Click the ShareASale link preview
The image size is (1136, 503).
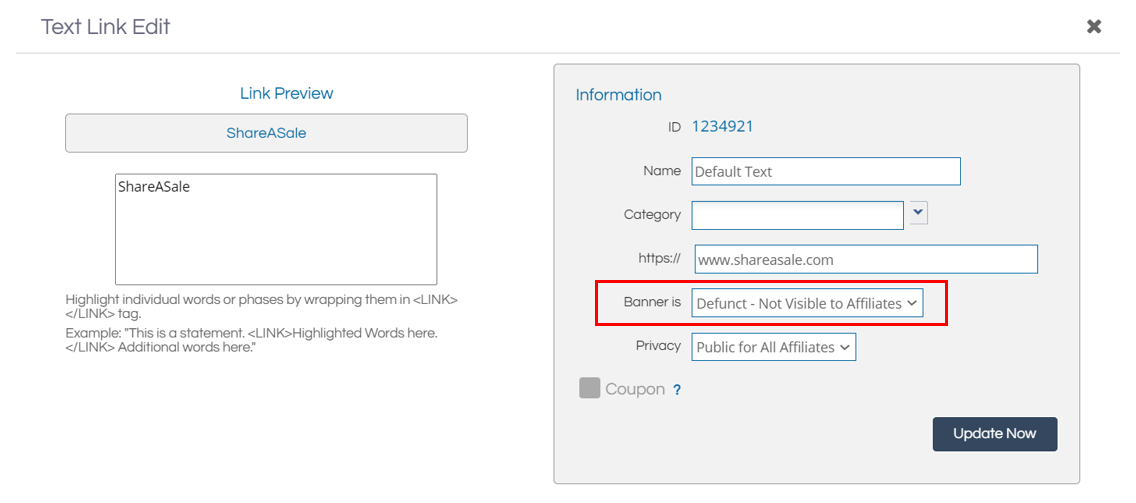coord(266,133)
